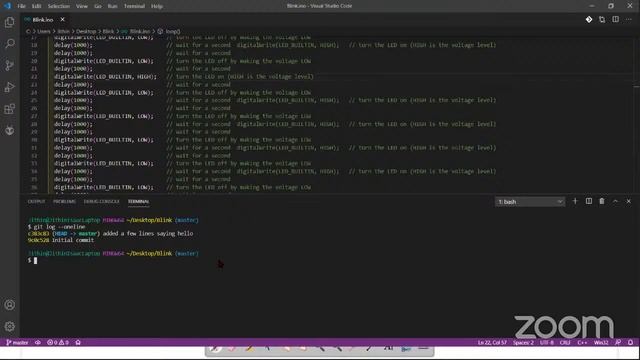Viewport: 640px width, 360px height.
Task: Close the Blink.ino editor tab
Action: tap(62, 20)
